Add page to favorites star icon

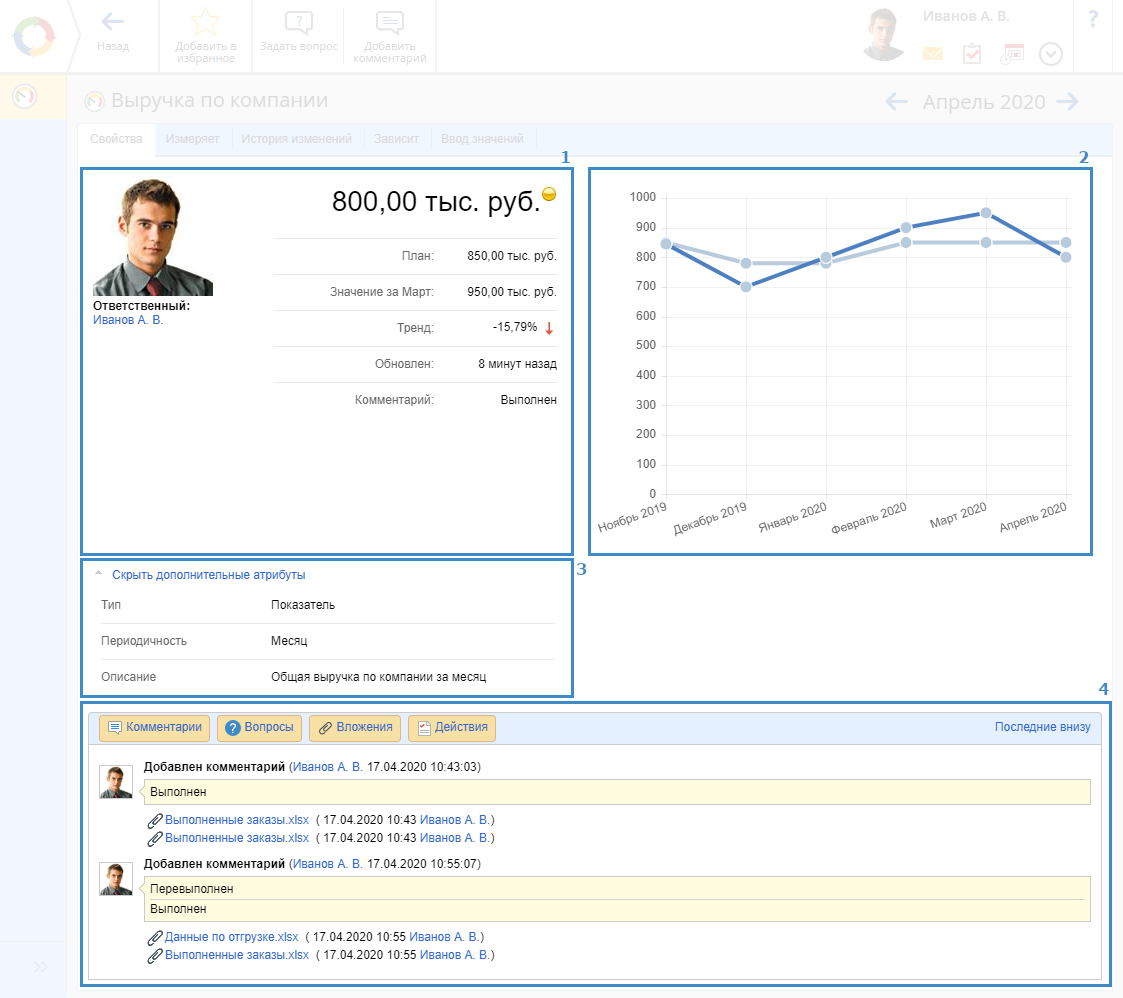pyautogui.click(x=205, y=22)
